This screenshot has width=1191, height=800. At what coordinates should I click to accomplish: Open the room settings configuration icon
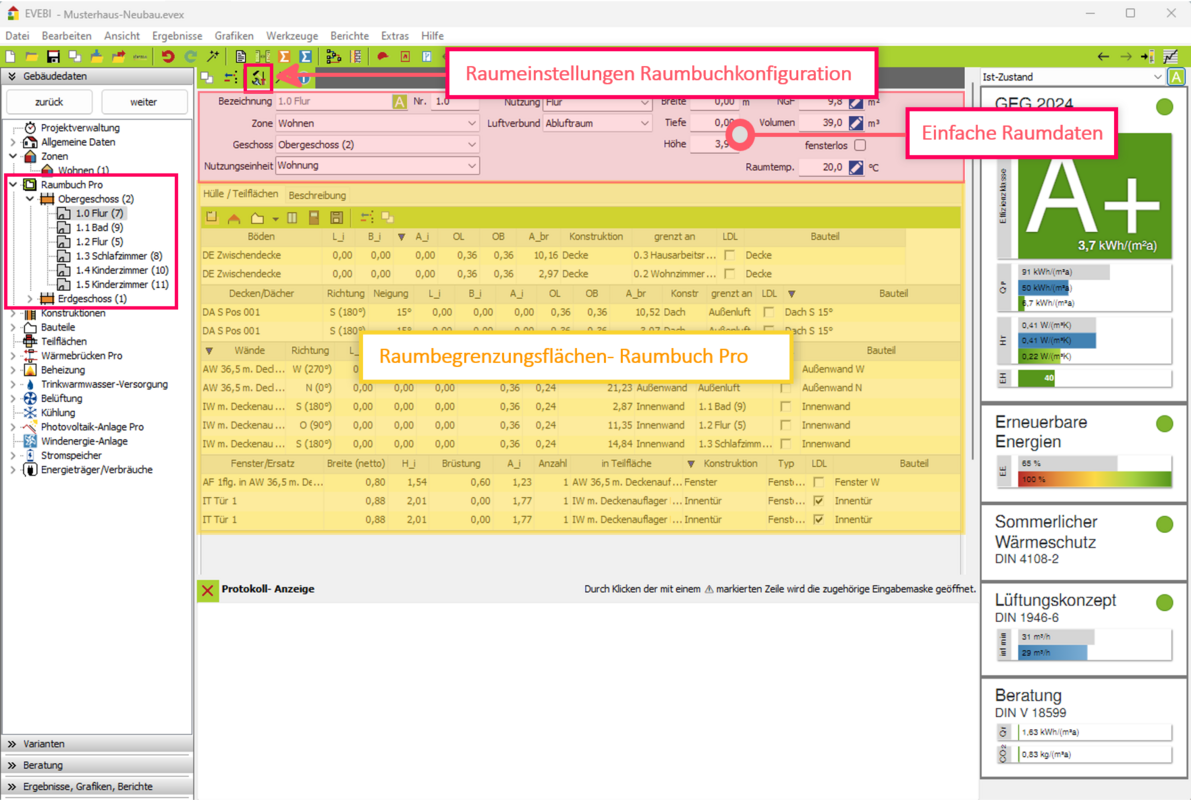[259, 77]
